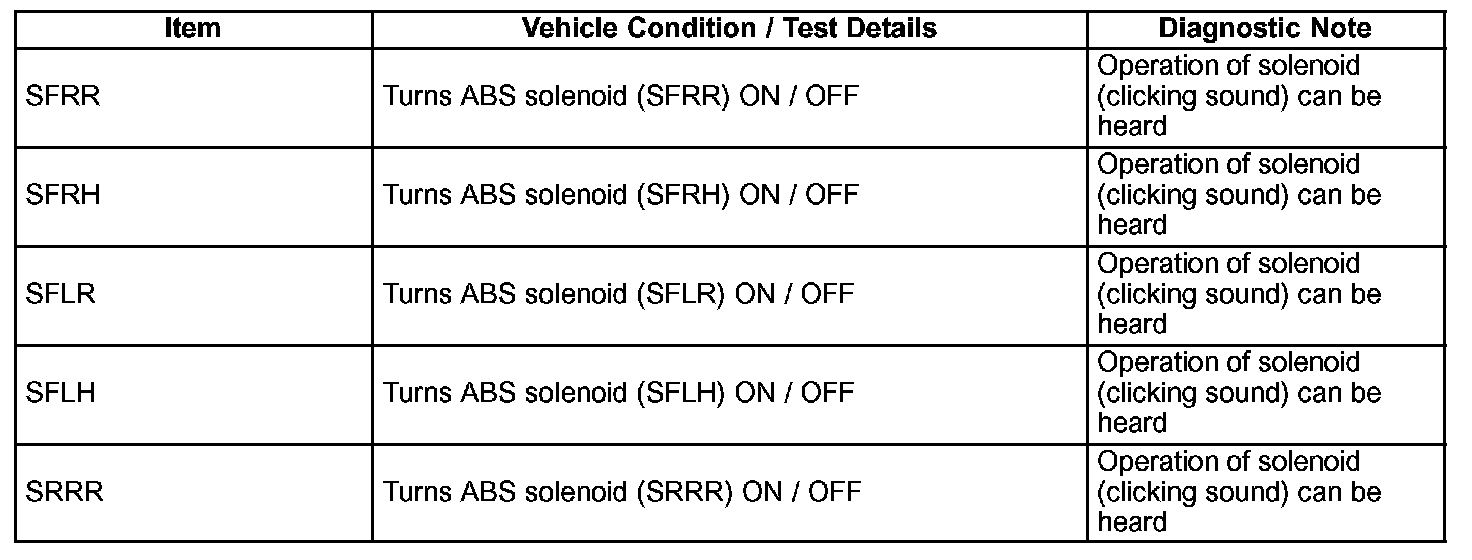Image resolution: width=1472 pixels, height=560 pixels.
Task: Select the SFRR item cell
Action: tap(63, 97)
